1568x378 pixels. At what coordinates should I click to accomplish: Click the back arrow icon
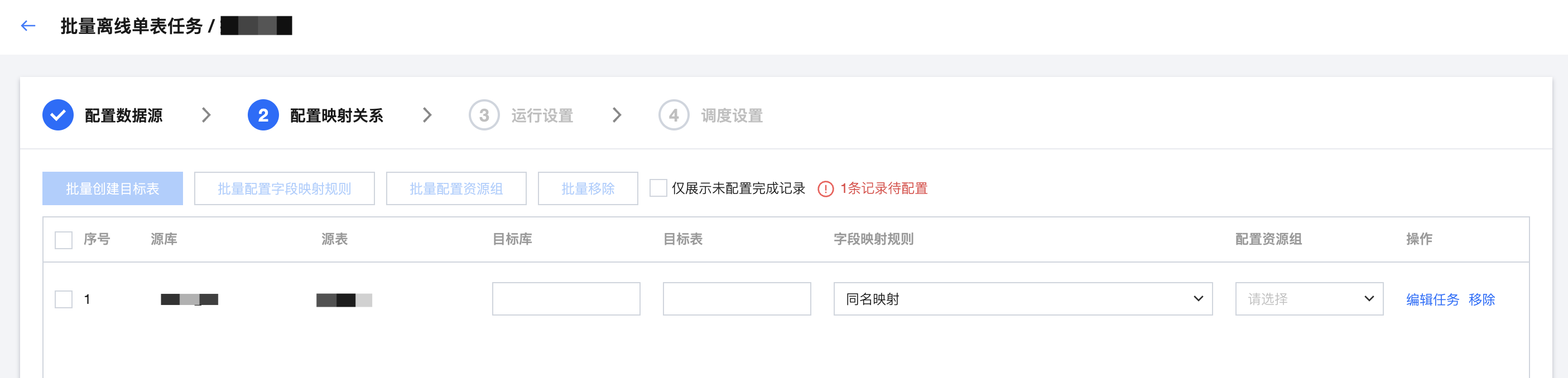[x=28, y=26]
